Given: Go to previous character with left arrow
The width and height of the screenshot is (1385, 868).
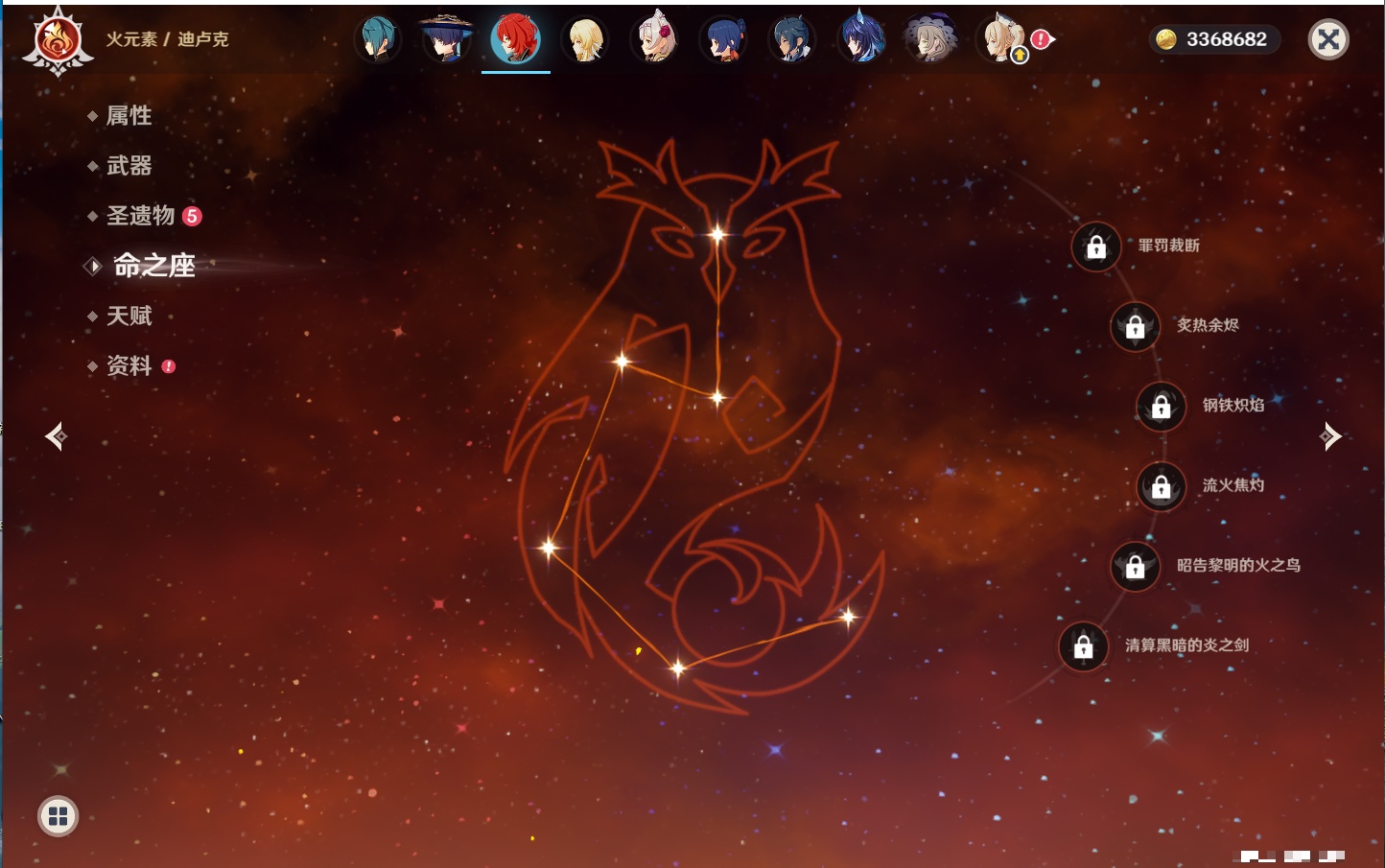Looking at the screenshot, I should (x=56, y=436).
